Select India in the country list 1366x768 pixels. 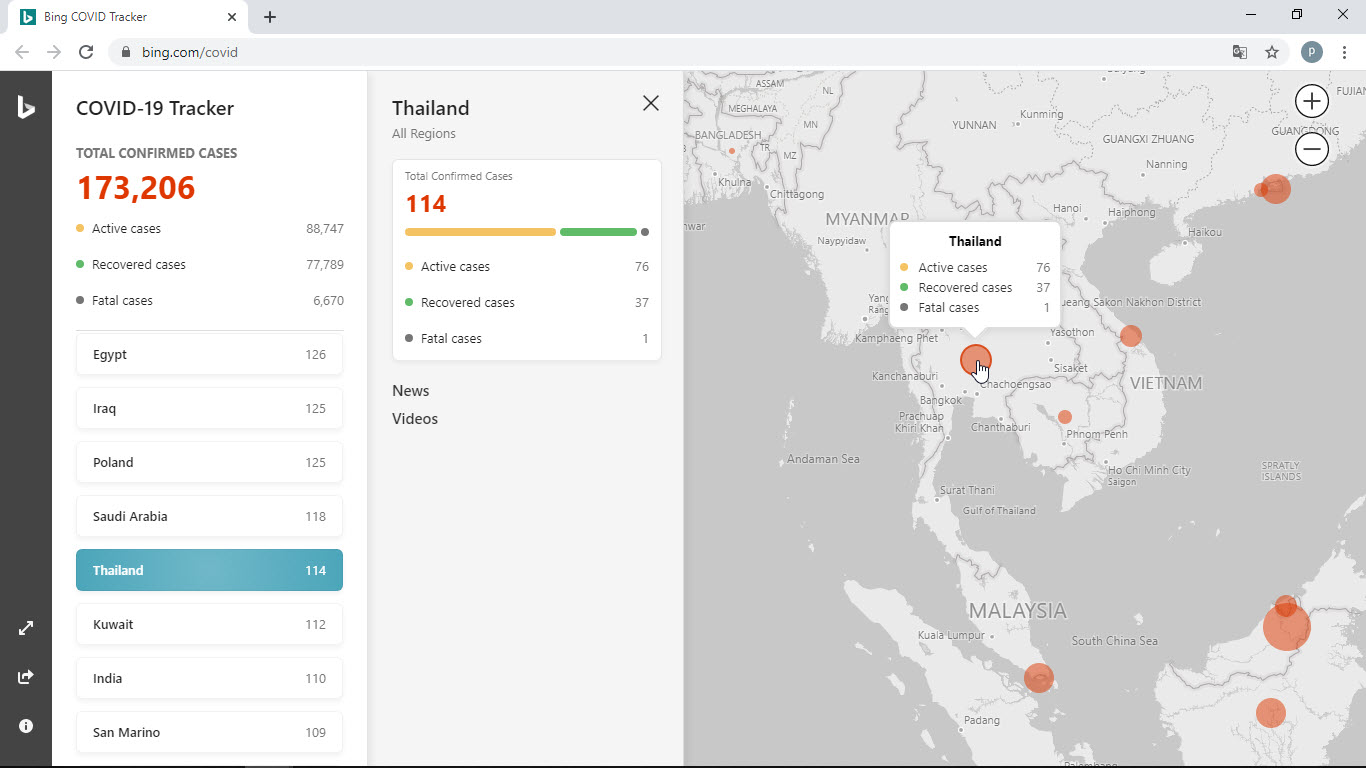209,678
